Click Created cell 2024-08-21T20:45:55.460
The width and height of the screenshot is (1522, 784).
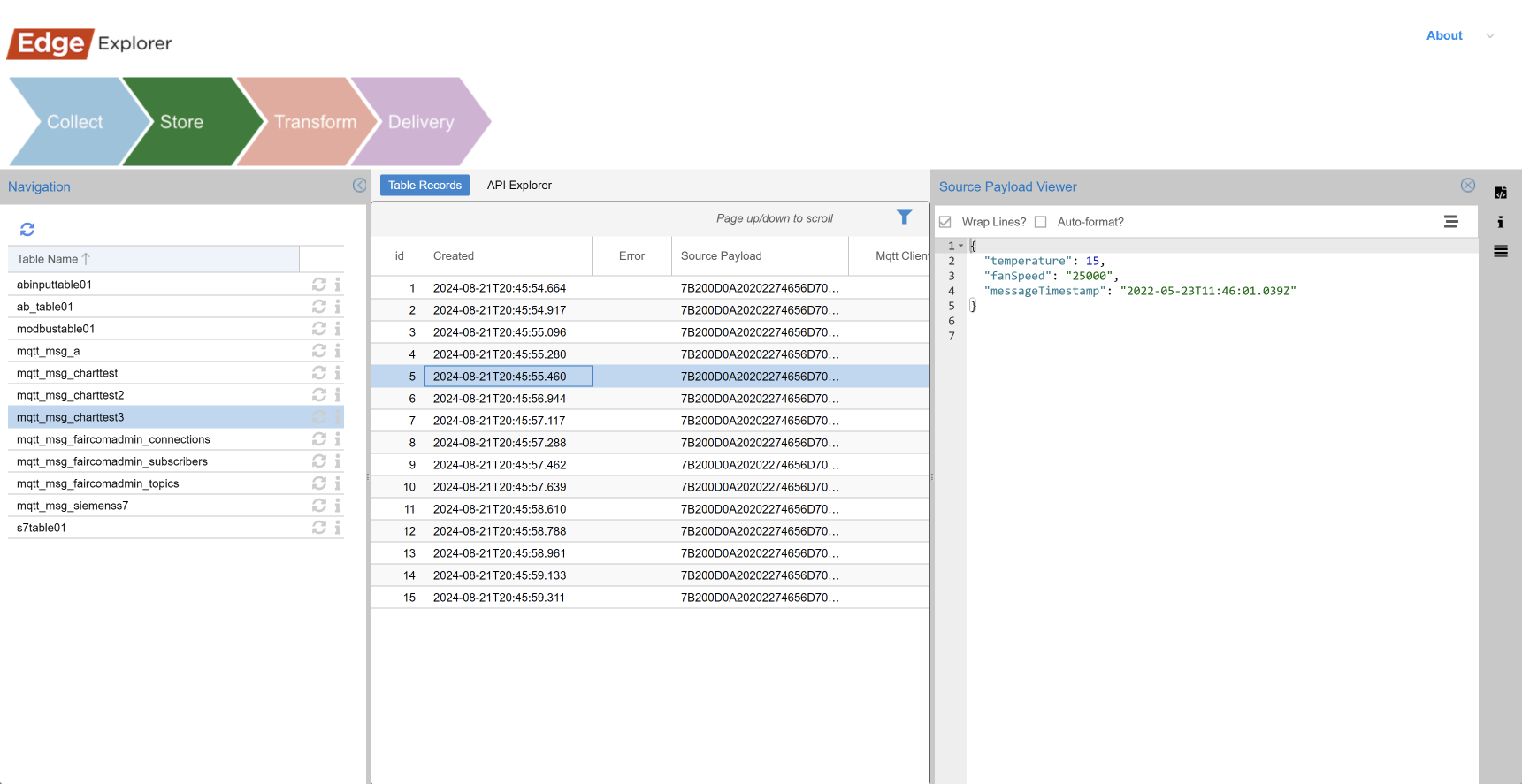click(508, 377)
